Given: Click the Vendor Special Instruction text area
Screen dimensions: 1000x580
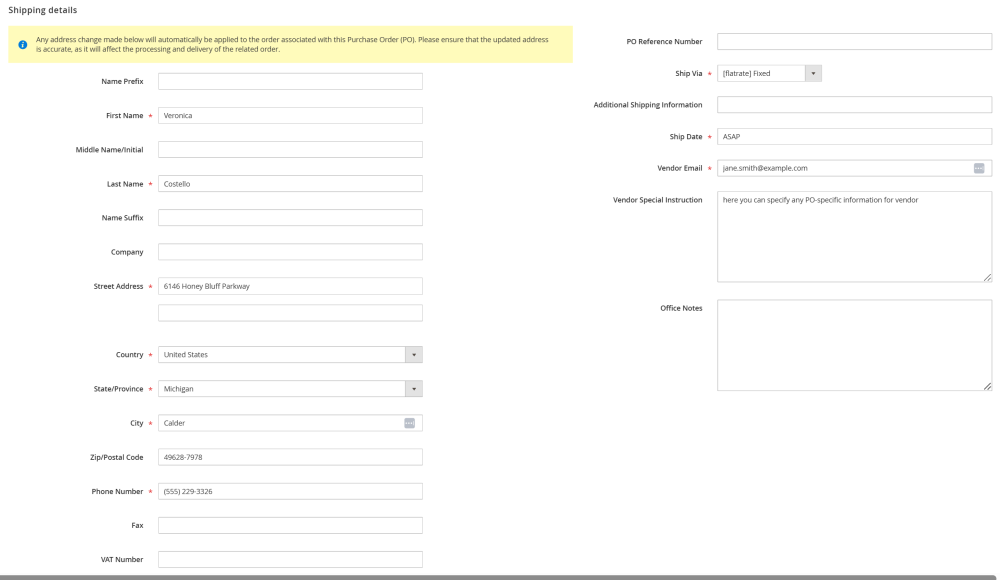Looking at the screenshot, I should coord(855,237).
